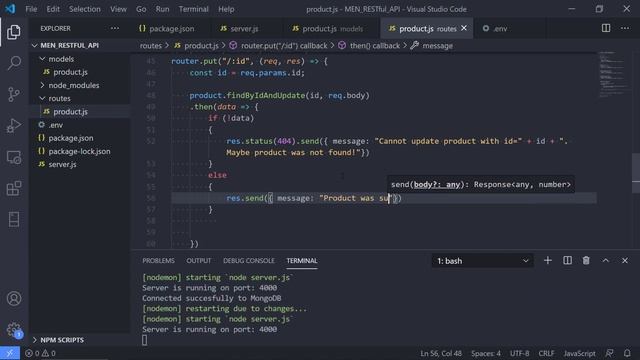Open the Explorer view in activity bar
The width and height of the screenshot is (640, 360).
pyautogui.click(x=14, y=32)
